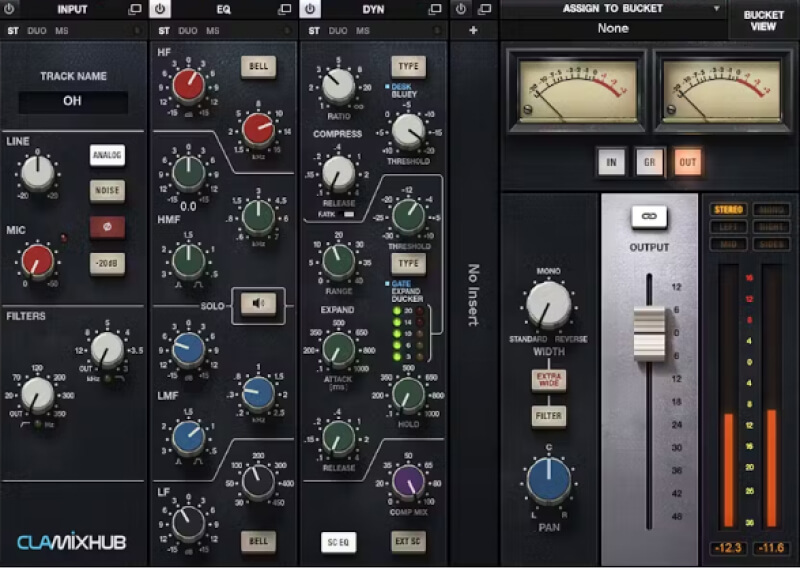Open the BUCKET VIEW

763,20
